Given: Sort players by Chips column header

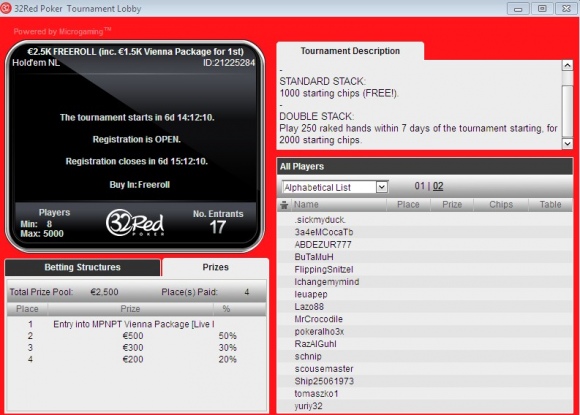Looking at the screenshot, I should click(501, 205).
